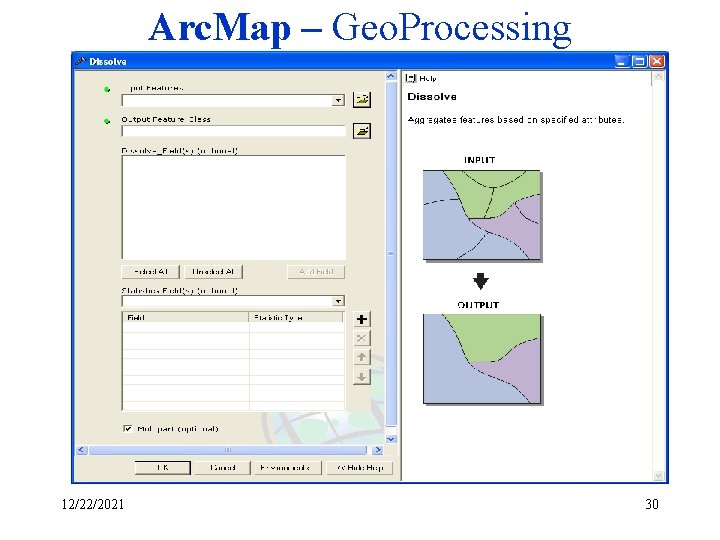Maximize the Dissolve window
This screenshot has width=720, height=540.
point(639,61)
